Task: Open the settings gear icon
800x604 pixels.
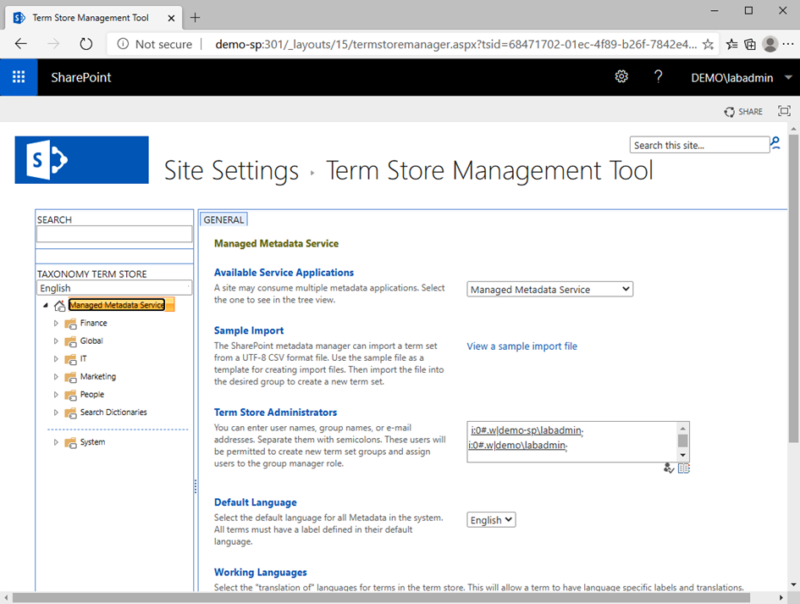Action: pyautogui.click(x=622, y=76)
